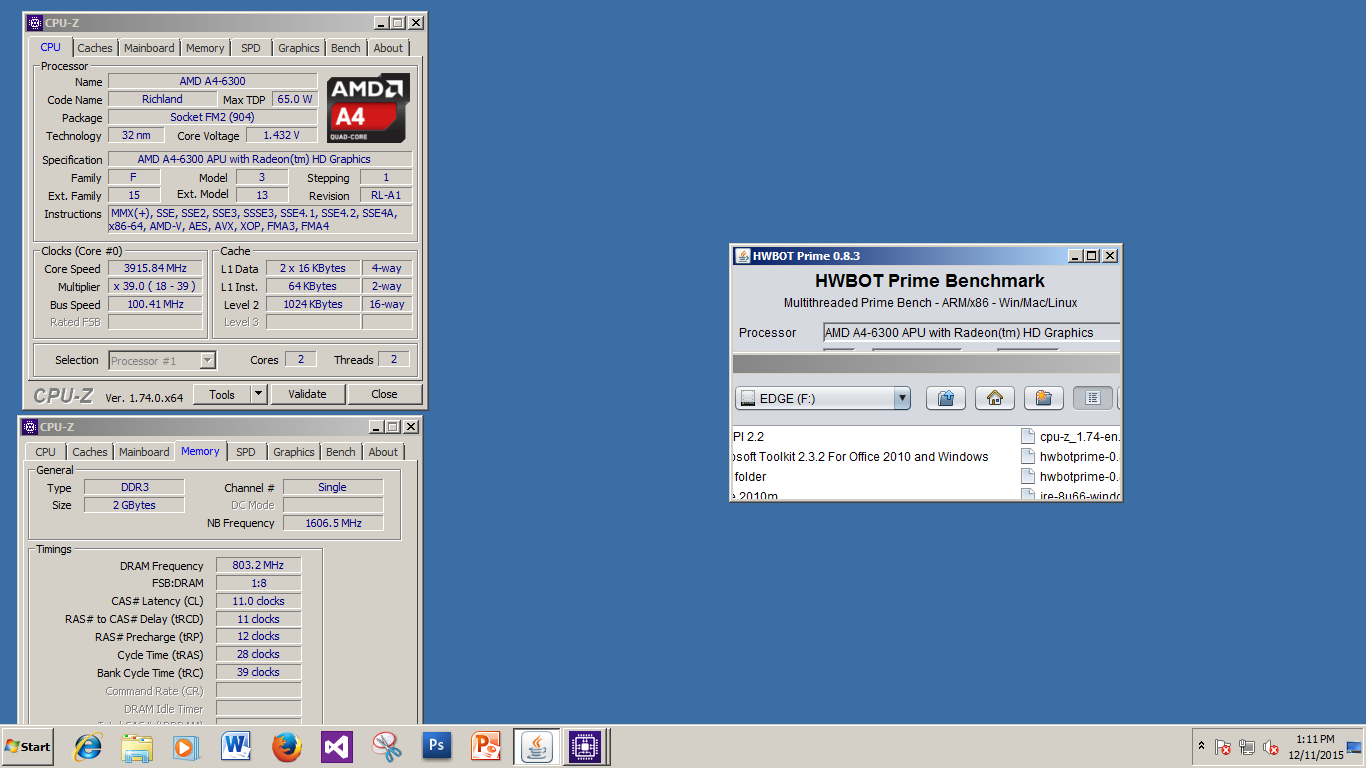
Task: Switch to Caches tab in top CPU-Z window
Action: pyautogui.click(x=95, y=48)
